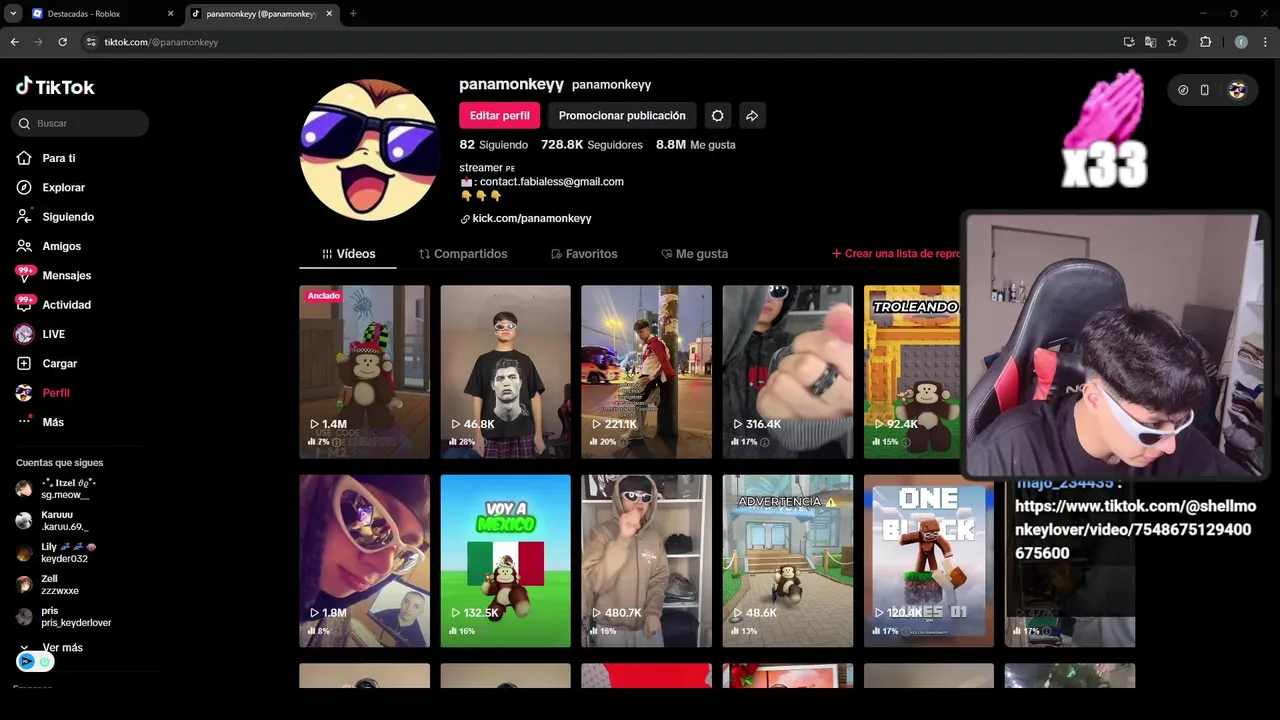Click the Buscar search field

[x=81, y=123]
